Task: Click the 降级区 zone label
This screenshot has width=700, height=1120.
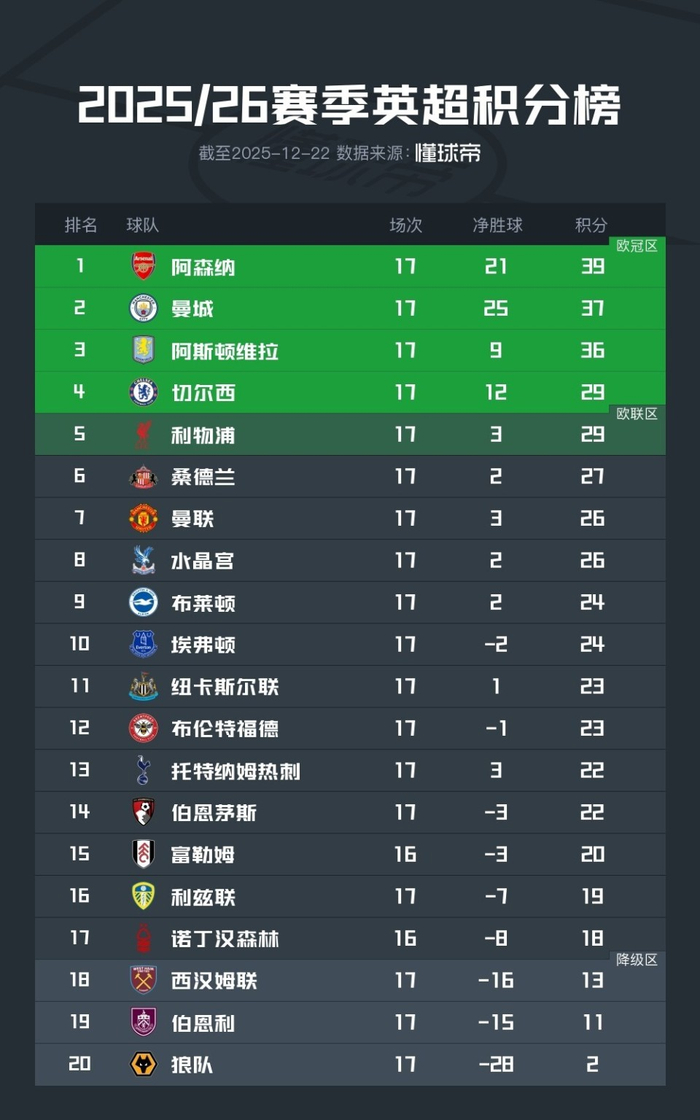Action: point(637,960)
